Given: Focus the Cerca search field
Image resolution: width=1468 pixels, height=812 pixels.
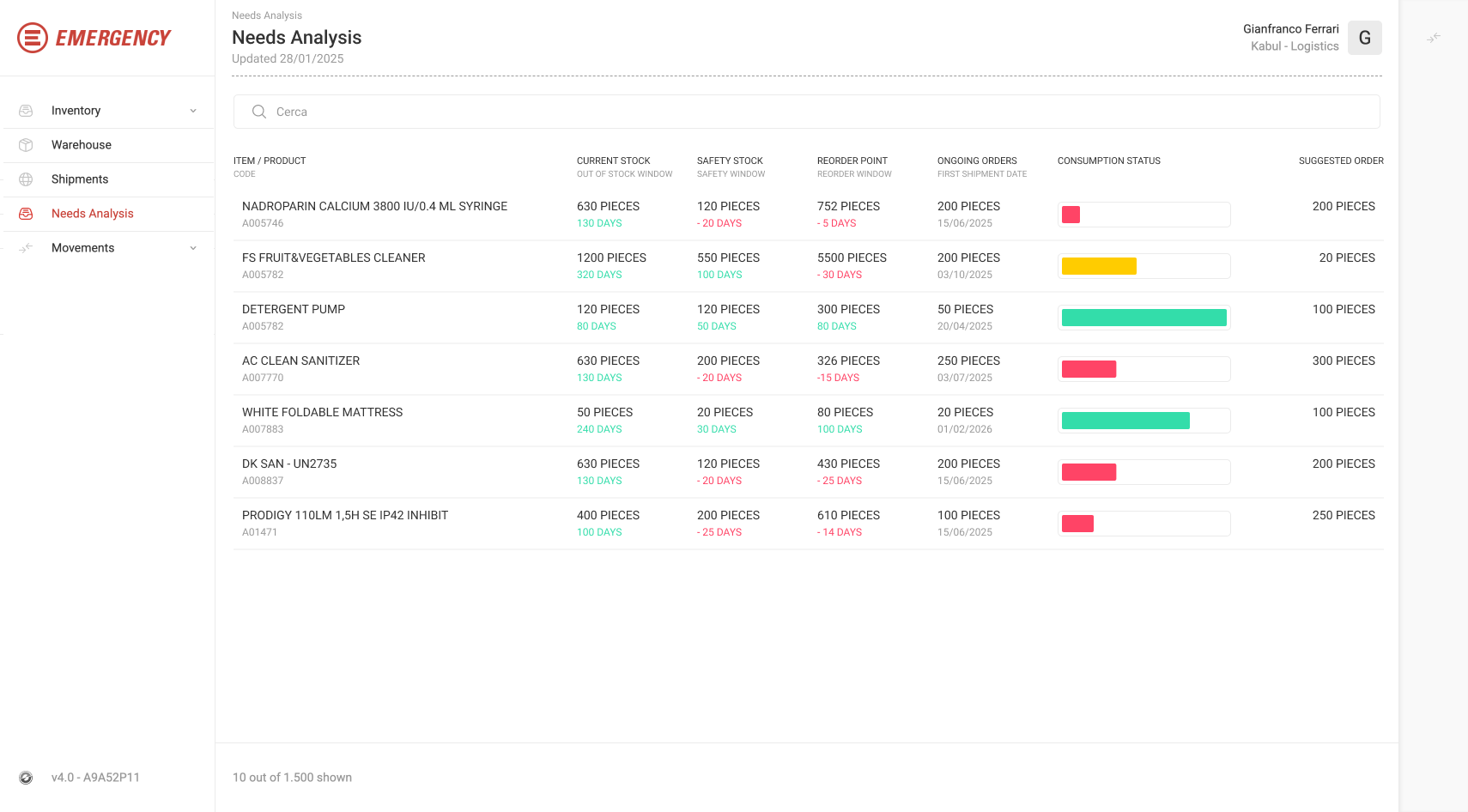Looking at the screenshot, I should click(x=807, y=112).
